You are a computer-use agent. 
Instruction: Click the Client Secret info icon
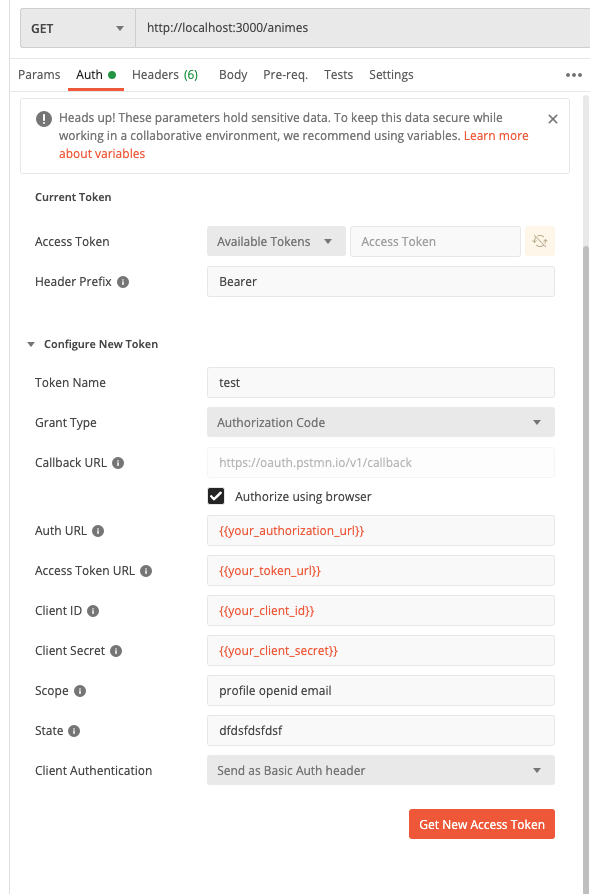[116, 651]
